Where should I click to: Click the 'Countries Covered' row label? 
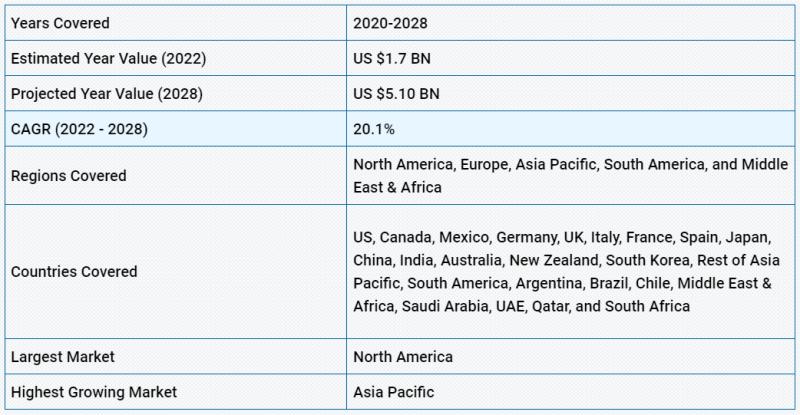coord(74,271)
